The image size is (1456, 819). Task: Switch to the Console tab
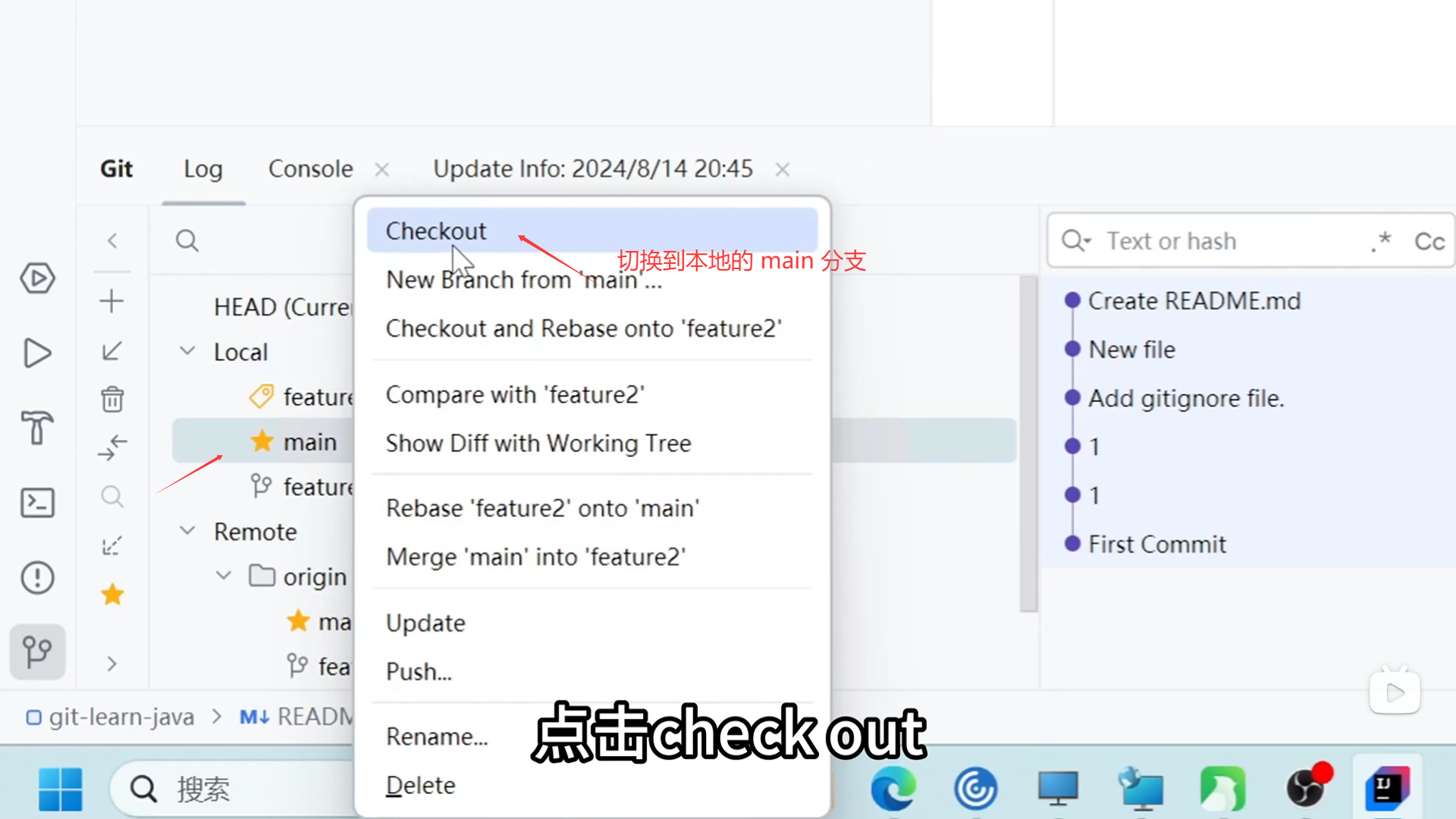tap(310, 168)
